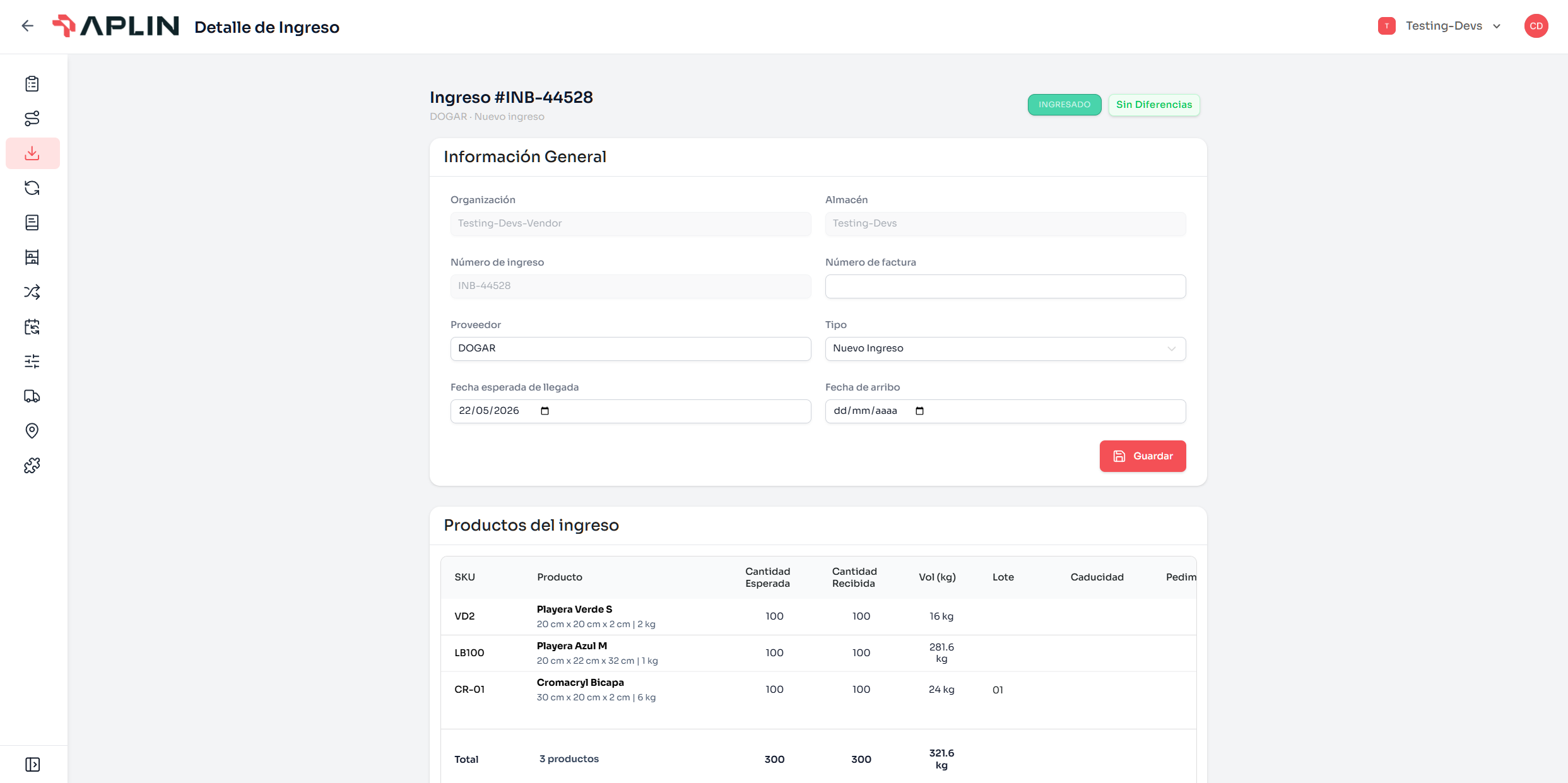Open the clipboard orders icon in the sidebar

pos(32,84)
